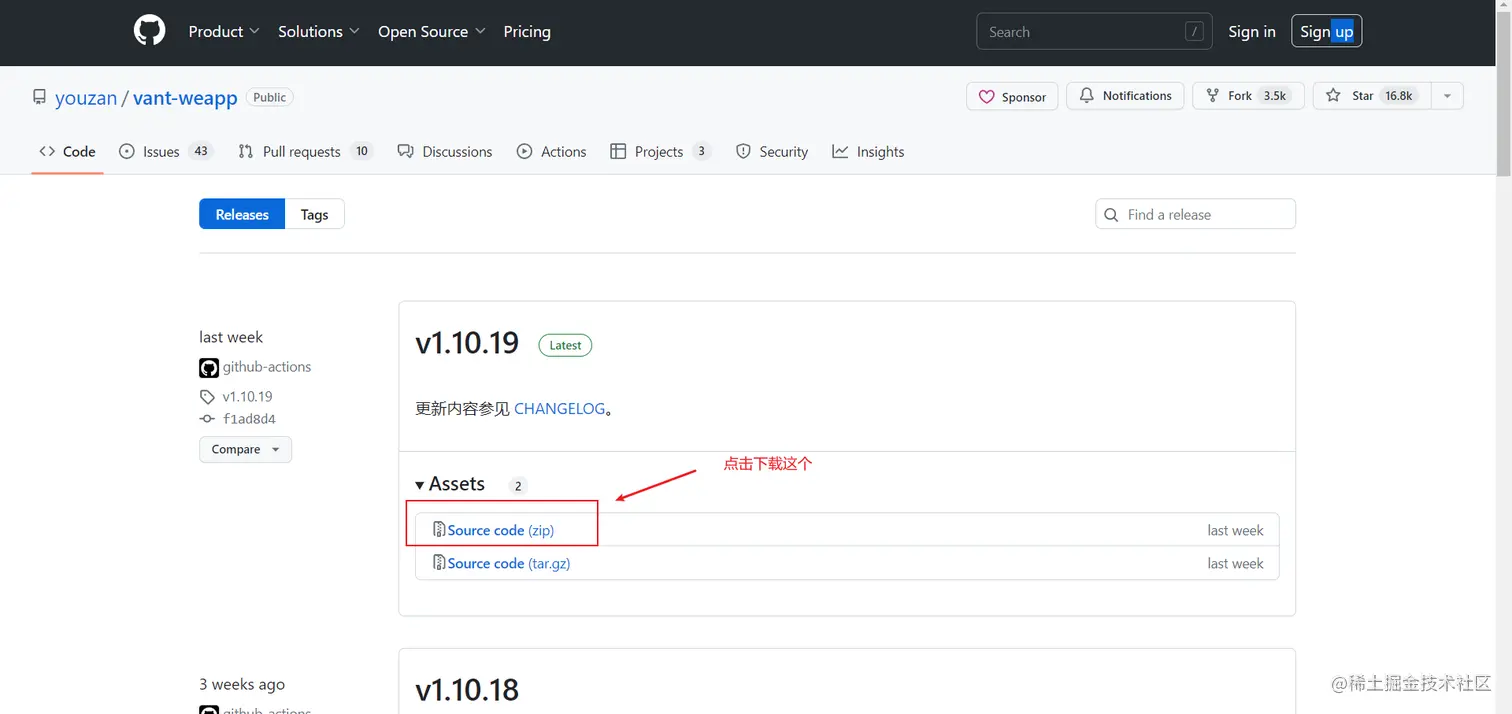1512x714 pixels.
Task: Switch to the Discussions tab
Action: pyautogui.click(x=445, y=151)
